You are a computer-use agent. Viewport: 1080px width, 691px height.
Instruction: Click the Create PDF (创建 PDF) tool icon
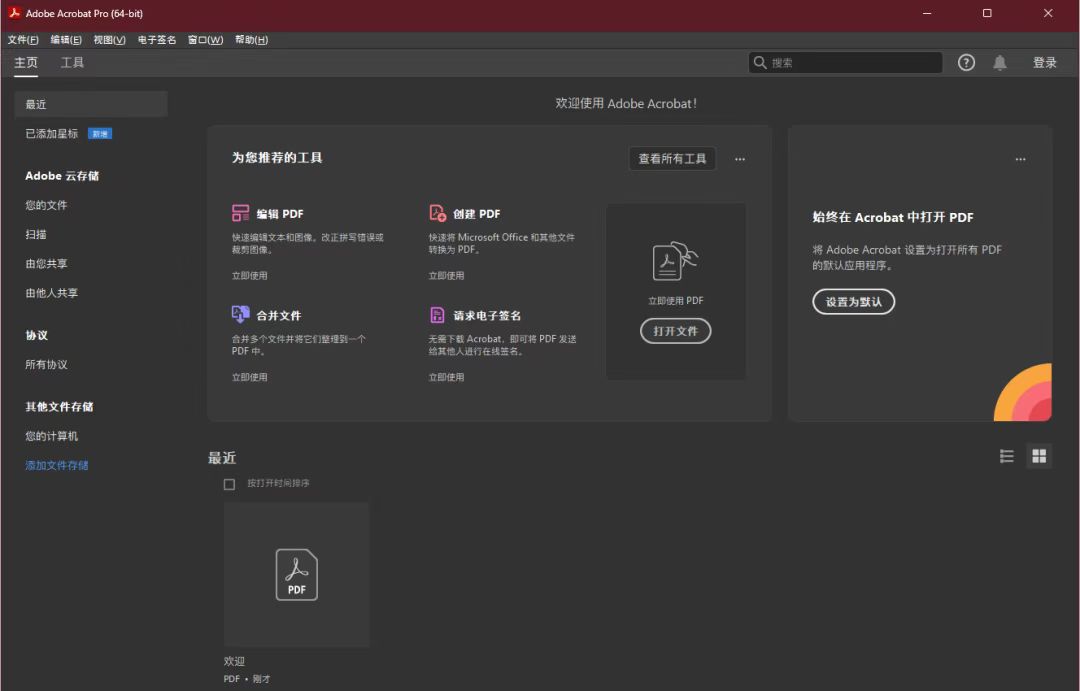[x=437, y=213]
